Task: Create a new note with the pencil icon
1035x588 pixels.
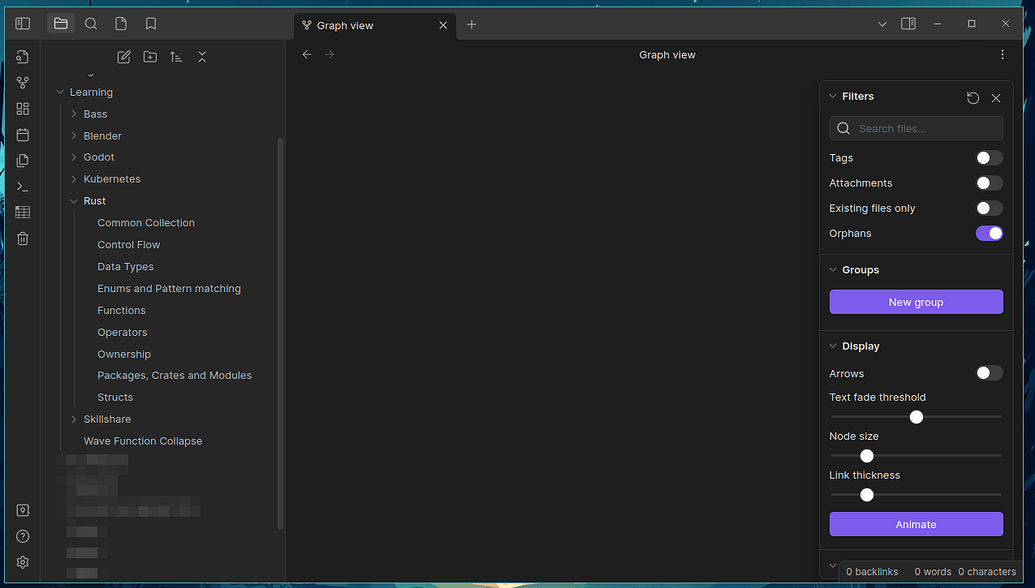Action: coord(123,57)
